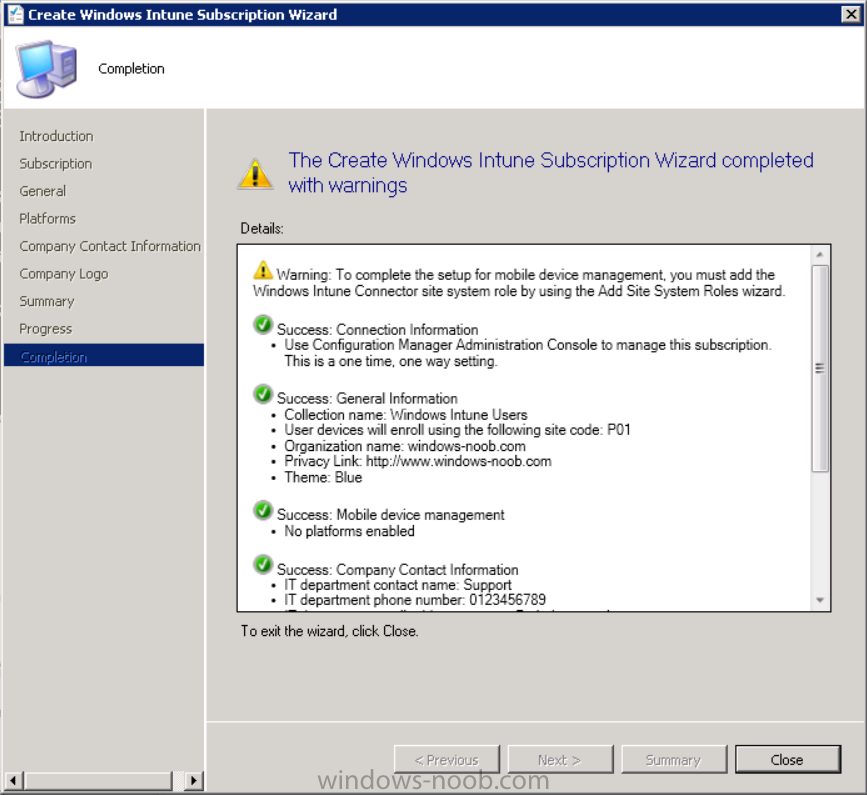Image resolution: width=867 pixels, height=795 pixels.
Task: Click details scrollbar down arrow
Action: pyautogui.click(x=820, y=600)
